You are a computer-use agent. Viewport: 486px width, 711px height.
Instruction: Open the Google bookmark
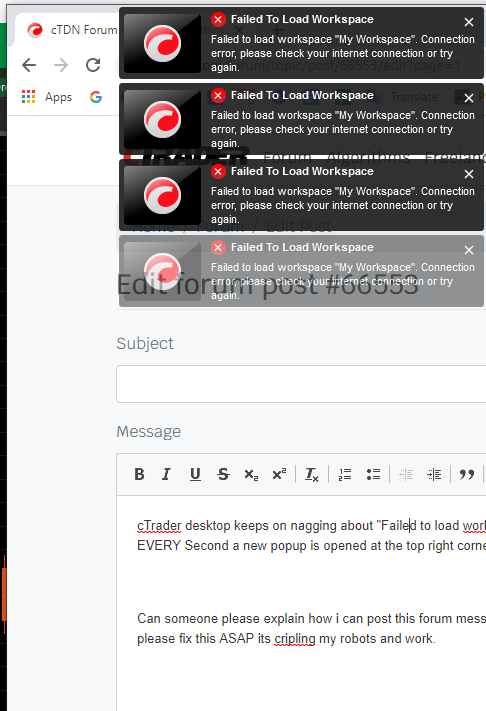point(96,97)
